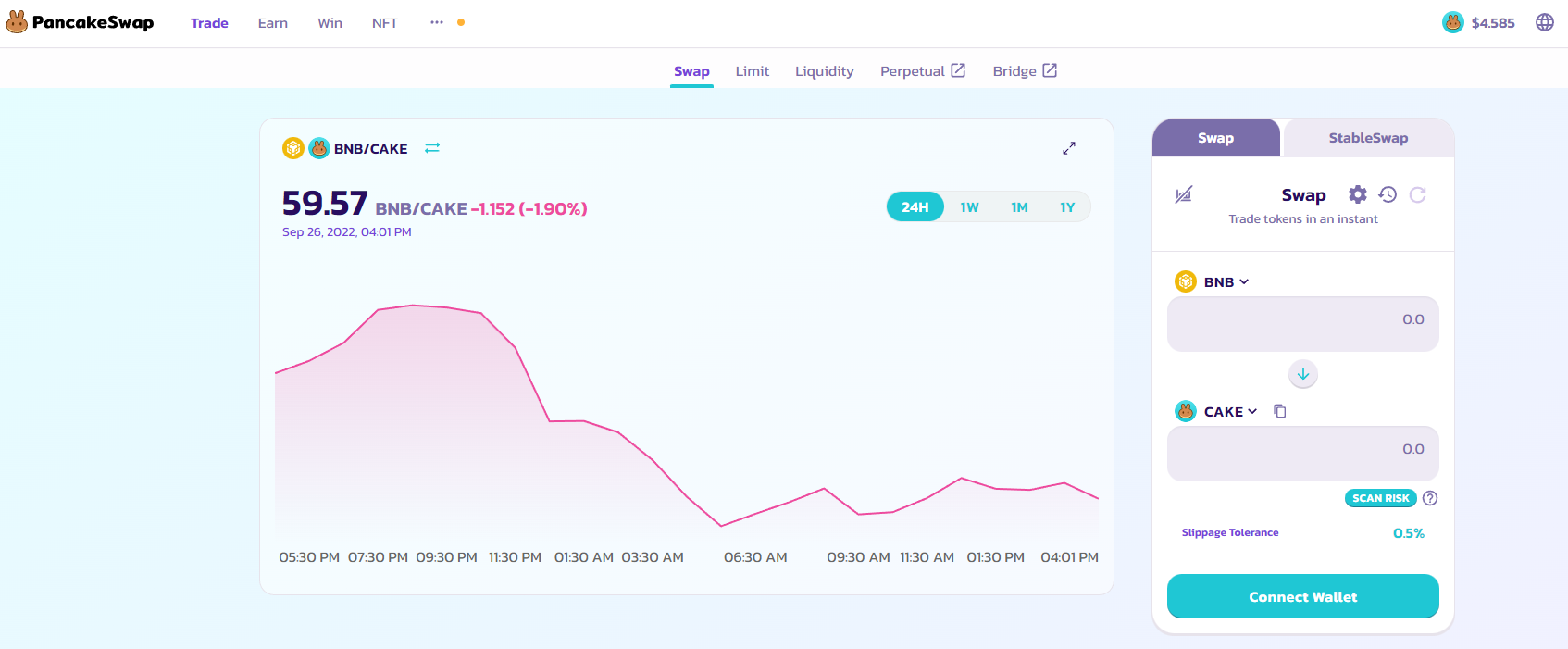Click the BNB coin icon in swap panel

[x=1186, y=281]
